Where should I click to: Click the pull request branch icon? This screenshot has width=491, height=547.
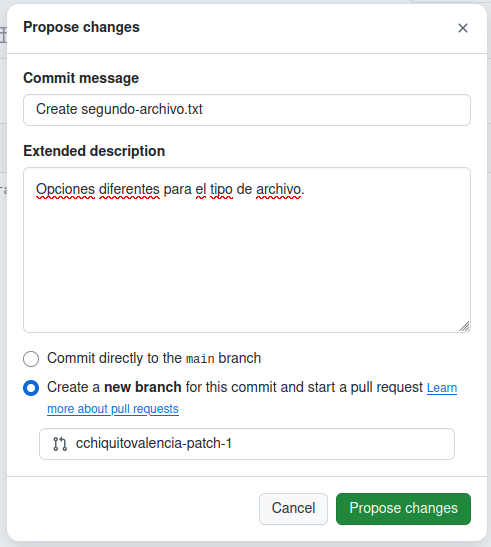(60, 444)
